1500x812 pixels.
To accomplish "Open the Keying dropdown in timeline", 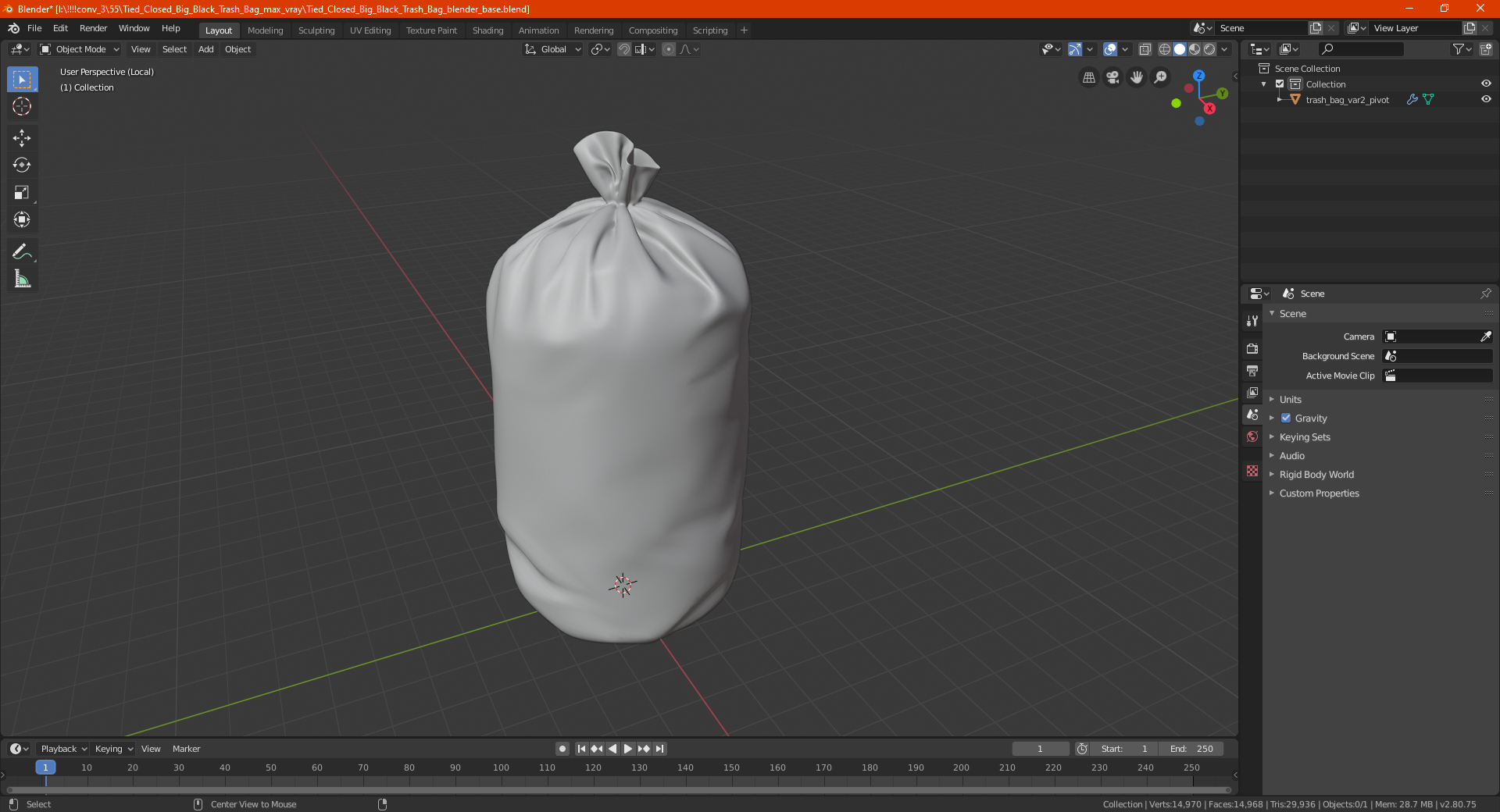I will (114, 749).
